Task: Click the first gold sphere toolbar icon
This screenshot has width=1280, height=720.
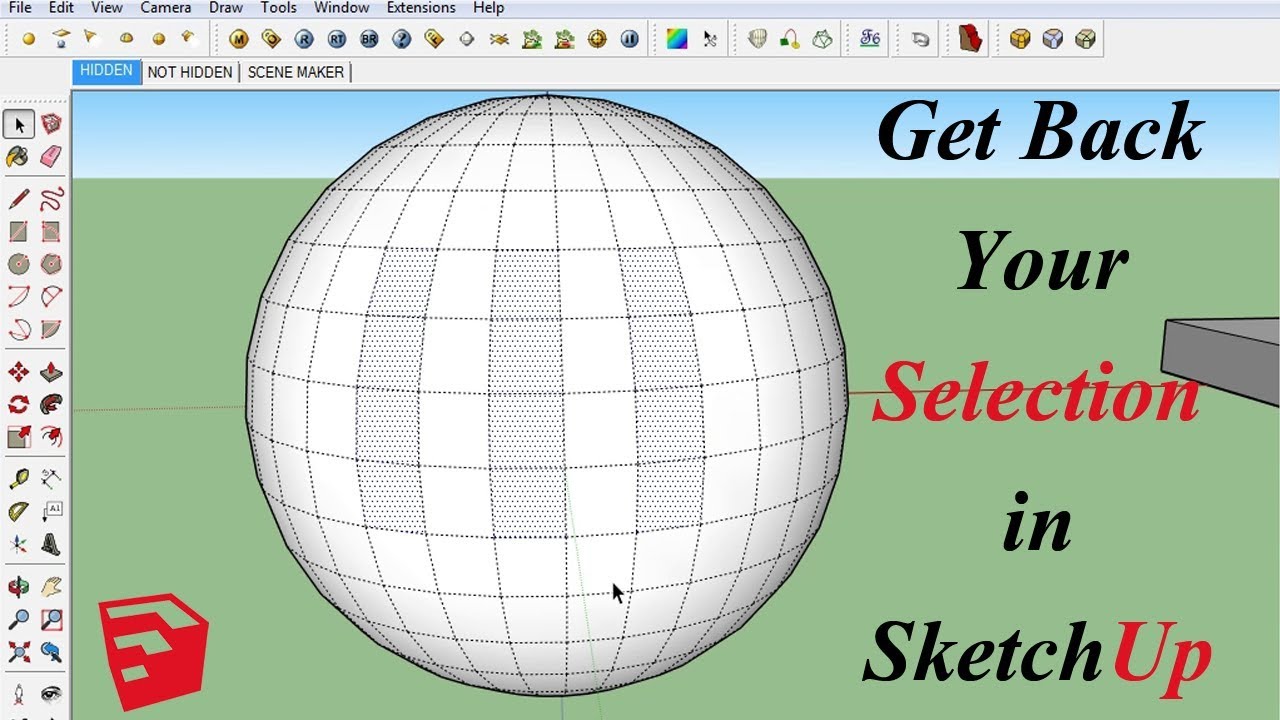Action: click(28, 39)
